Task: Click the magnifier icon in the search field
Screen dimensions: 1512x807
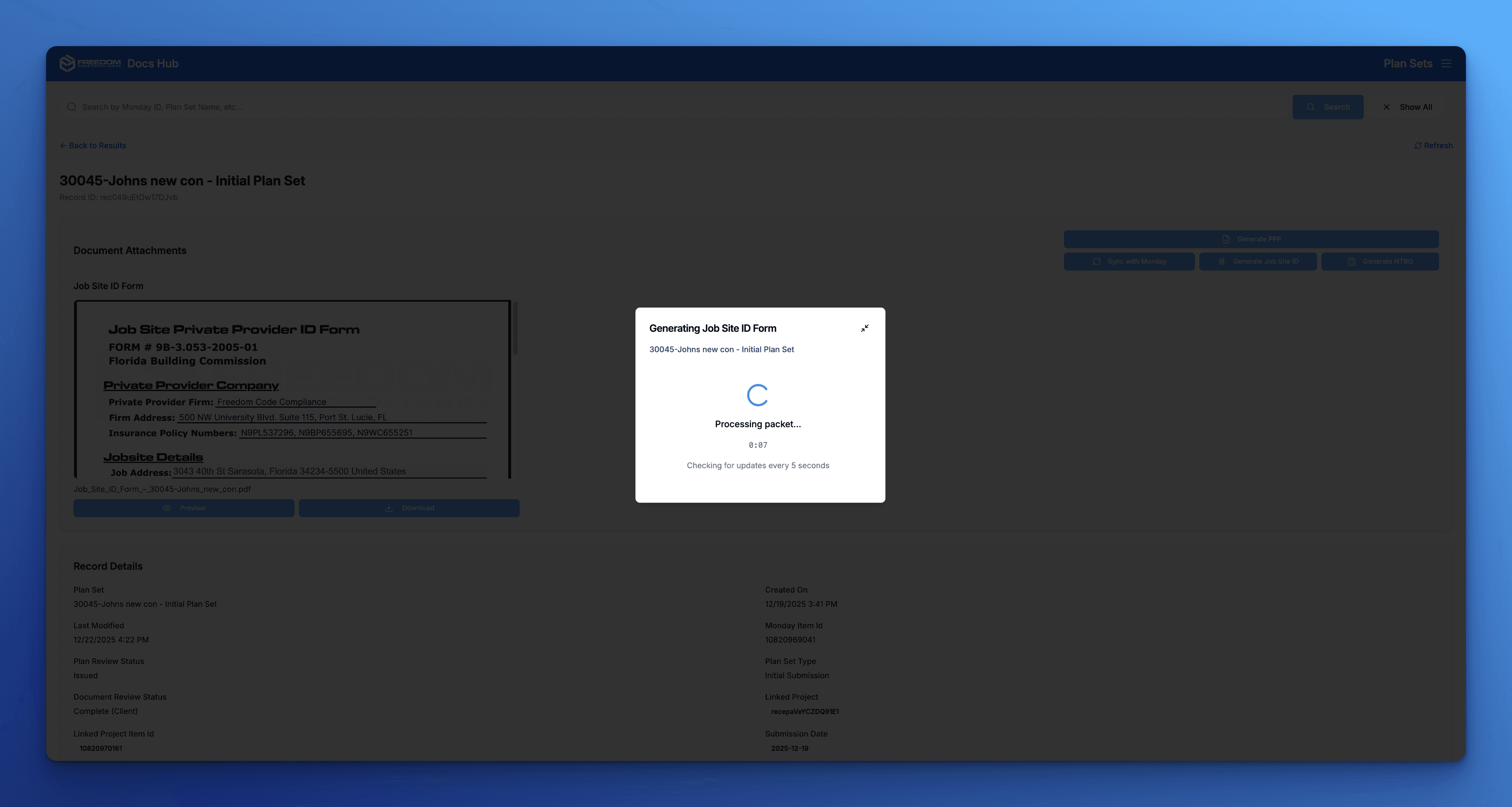Action: (x=72, y=107)
